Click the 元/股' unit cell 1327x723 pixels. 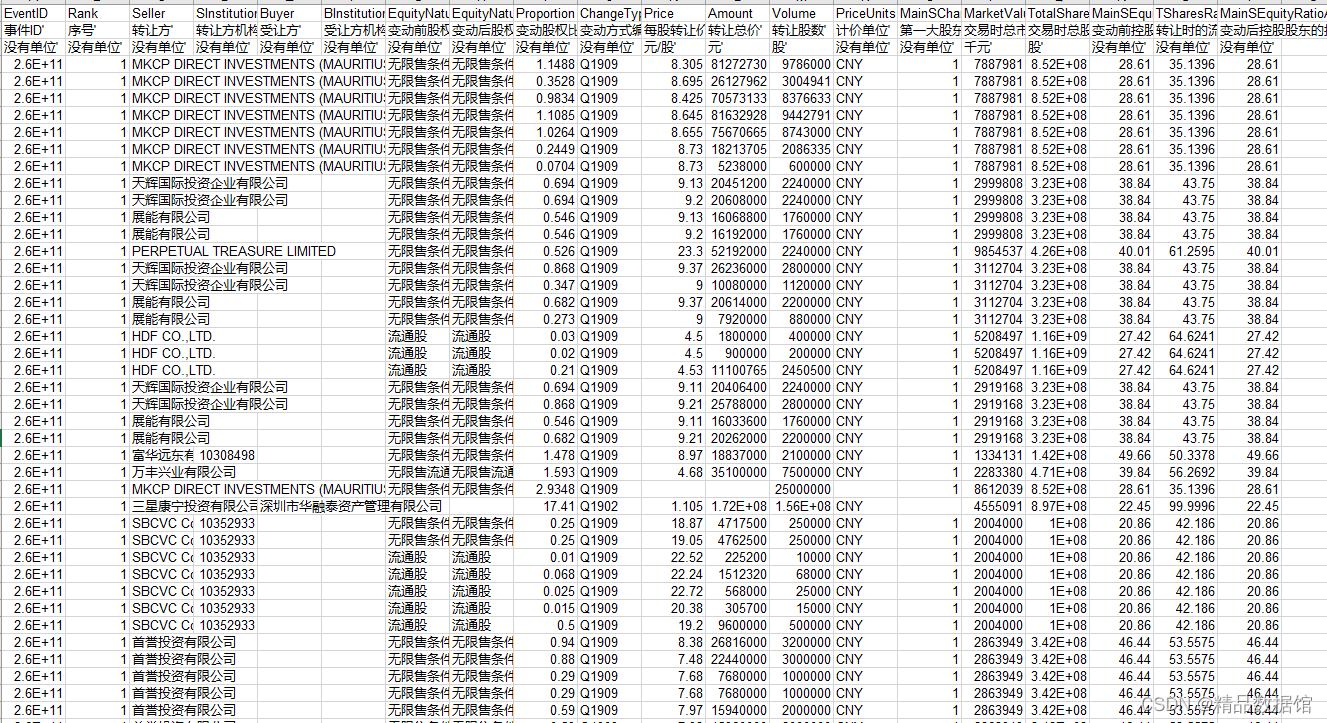pos(673,47)
